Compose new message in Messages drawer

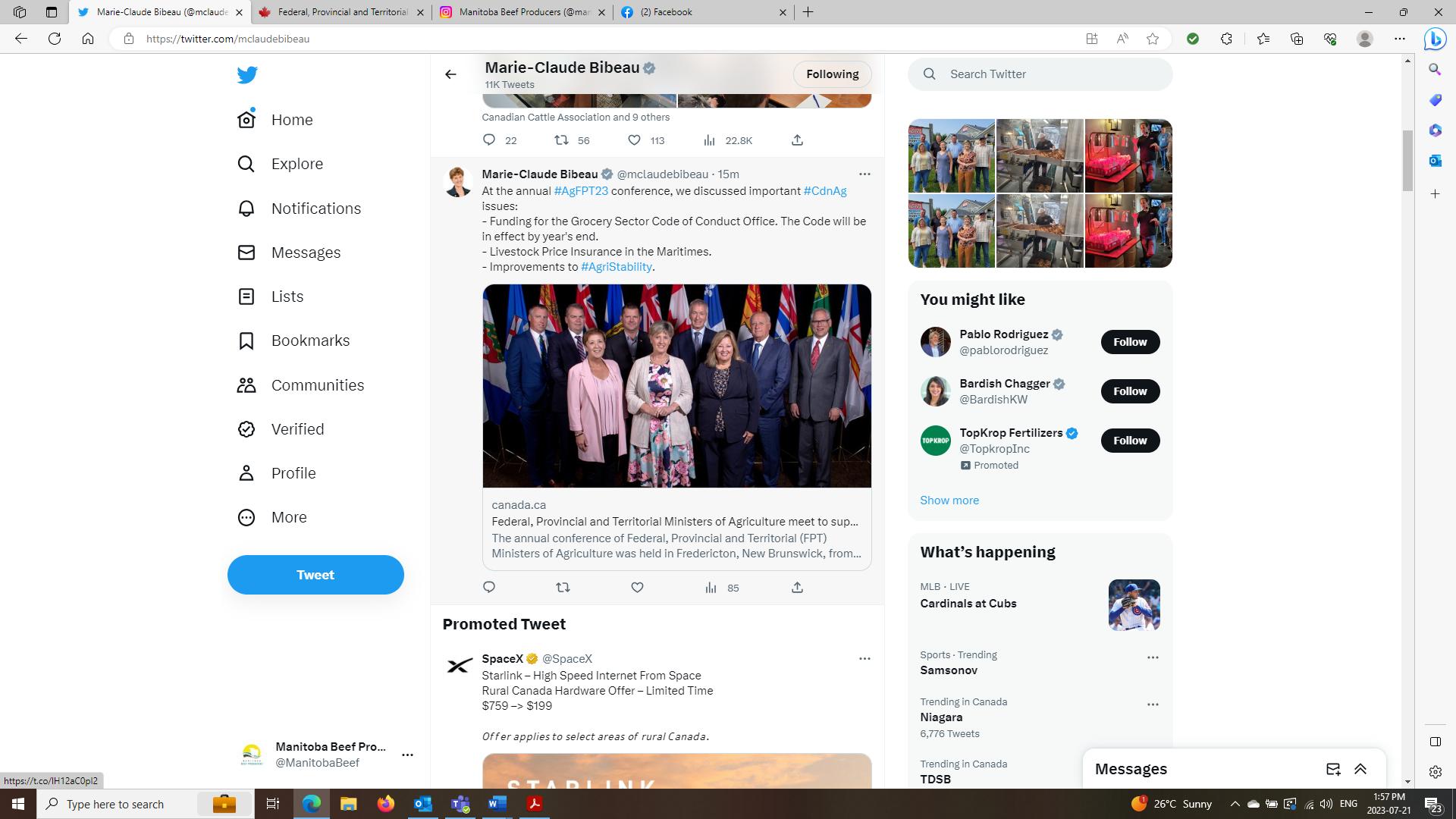(1333, 769)
